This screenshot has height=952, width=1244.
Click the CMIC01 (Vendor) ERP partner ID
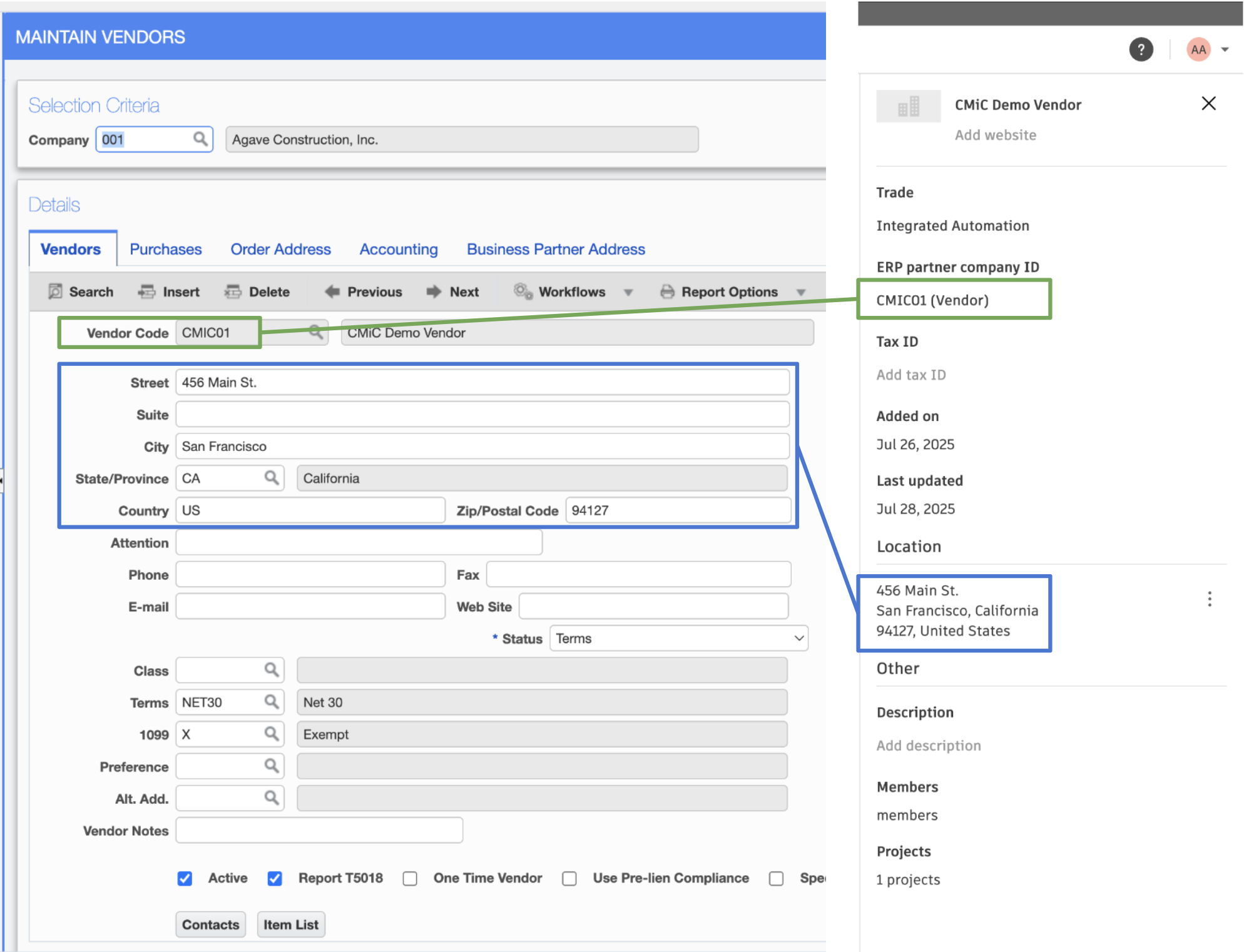click(932, 300)
